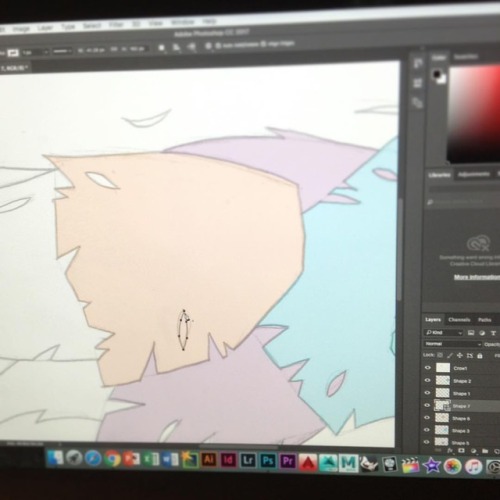Click the lock image pixels brush icon
The image size is (500, 500).
[450, 355]
